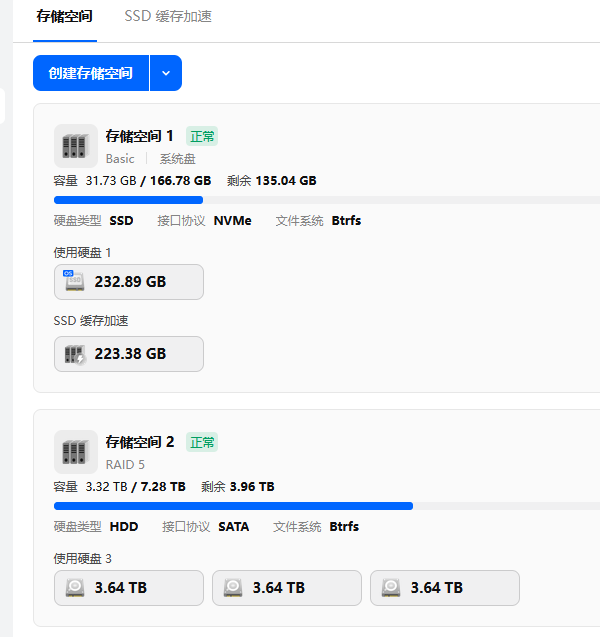Screen dimensions: 600x637
Task: Click the HDD disk type value
Action: [124, 527]
